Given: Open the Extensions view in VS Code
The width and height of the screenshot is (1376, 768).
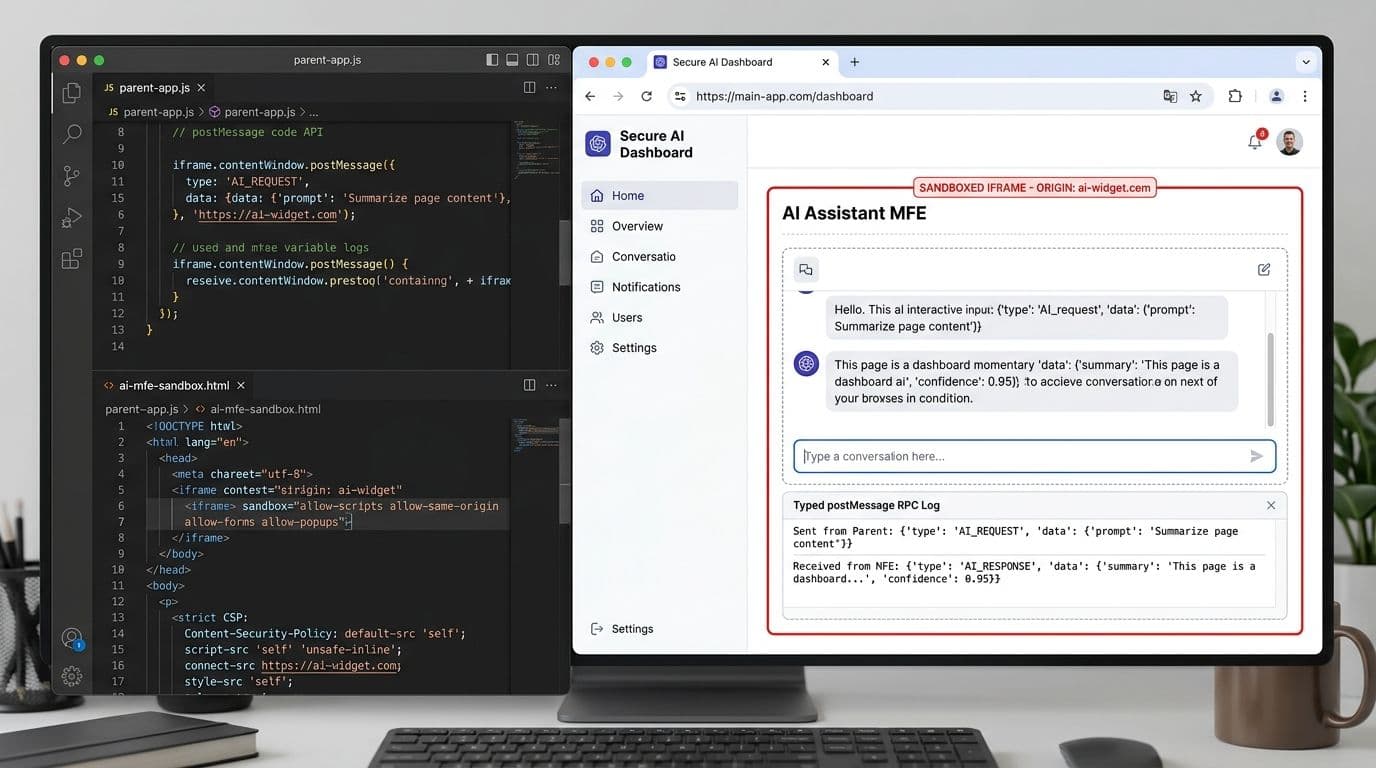Looking at the screenshot, I should 71,260.
